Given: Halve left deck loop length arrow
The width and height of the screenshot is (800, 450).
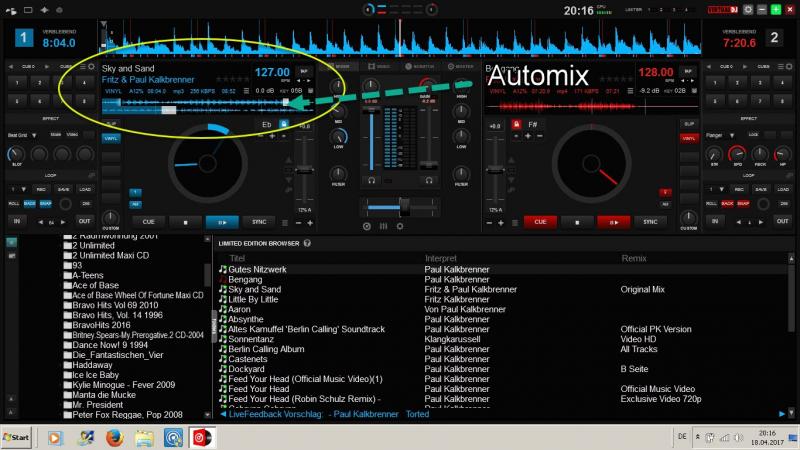Looking at the screenshot, I should pyautogui.click(x=40, y=222).
